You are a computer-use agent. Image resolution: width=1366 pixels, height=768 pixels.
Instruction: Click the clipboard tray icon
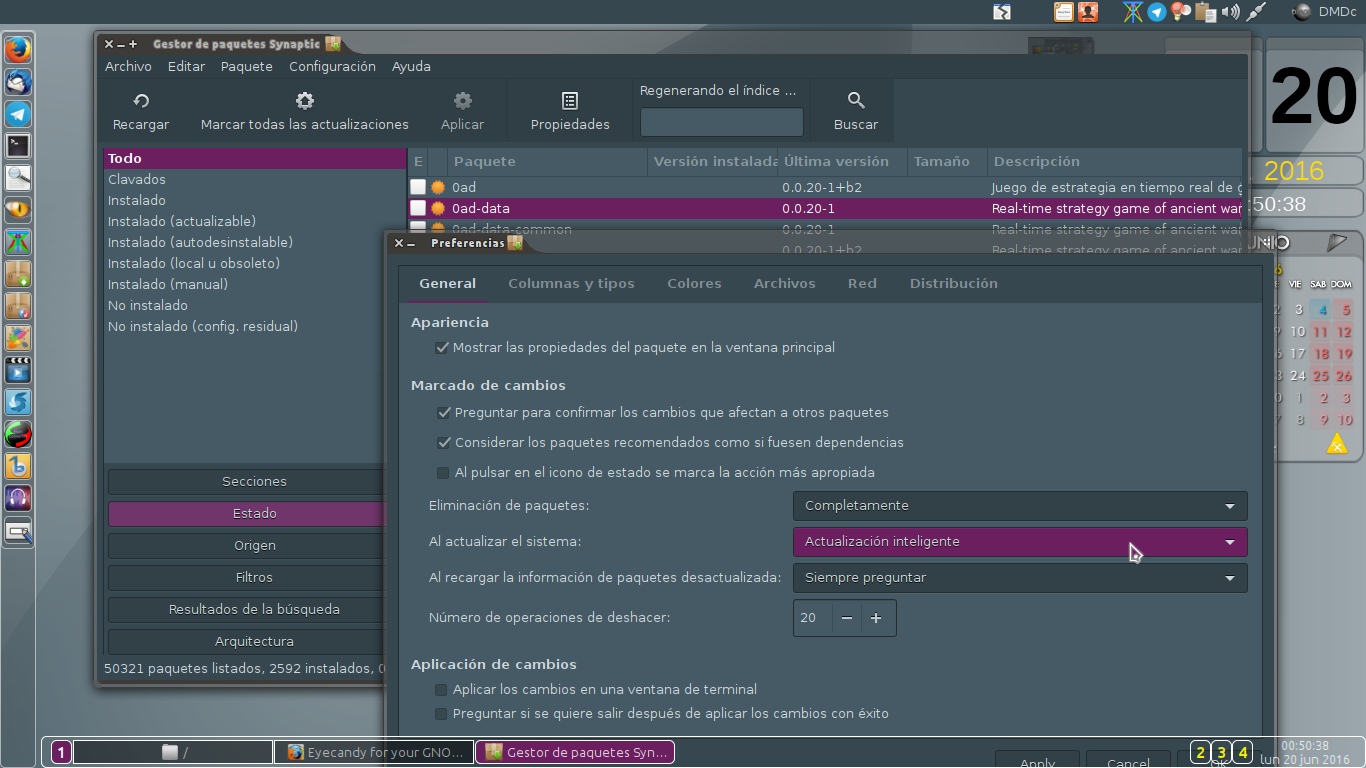[1205, 12]
